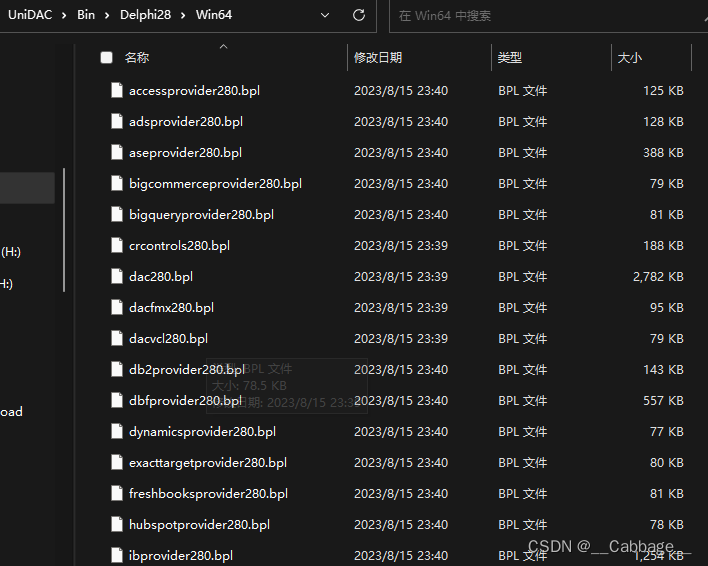The width and height of the screenshot is (708, 566).
Task: Navigate to UniDAC in the breadcrumb
Action: (30, 15)
